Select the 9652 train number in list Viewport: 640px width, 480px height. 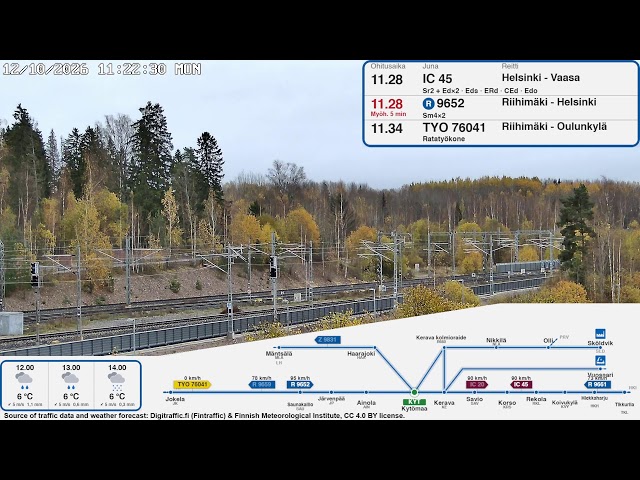pos(451,103)
